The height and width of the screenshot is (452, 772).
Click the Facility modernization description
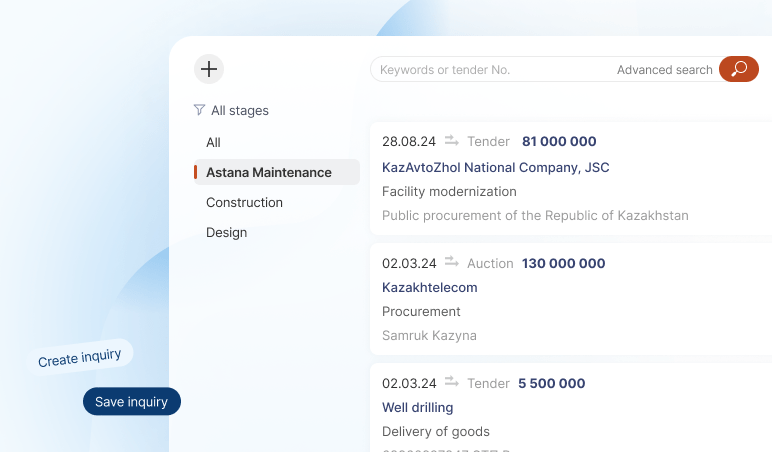point(449,192)
